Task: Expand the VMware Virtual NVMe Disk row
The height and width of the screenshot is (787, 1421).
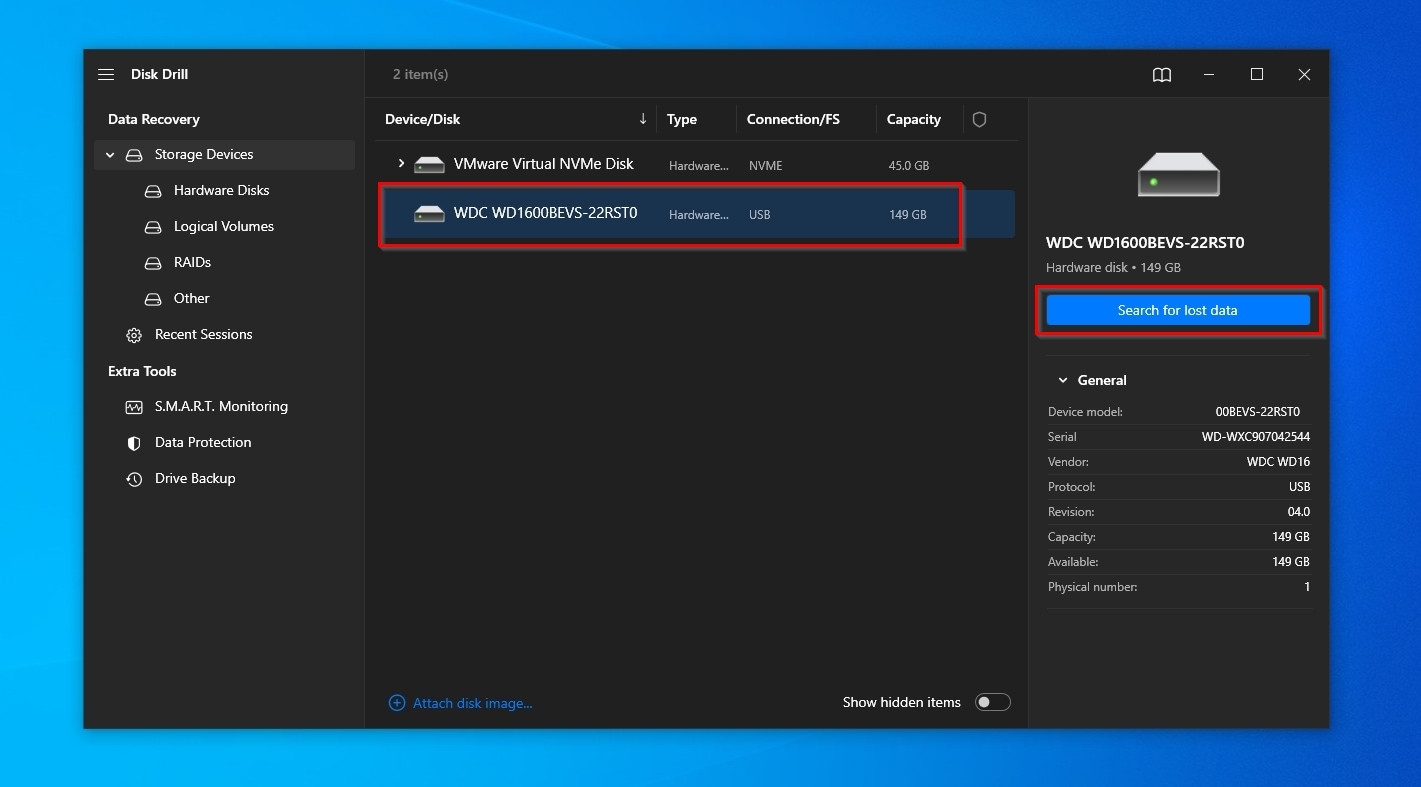Action: (401, 163)
